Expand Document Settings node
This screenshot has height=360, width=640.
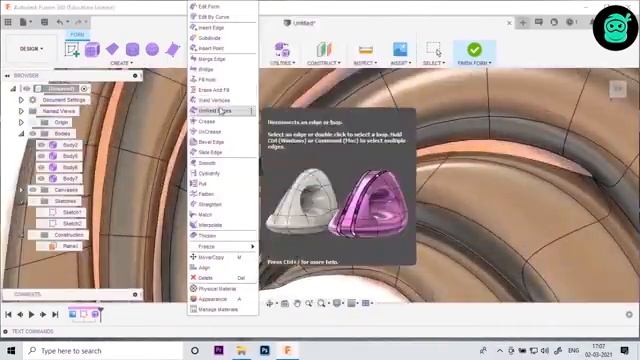(21, 100)
